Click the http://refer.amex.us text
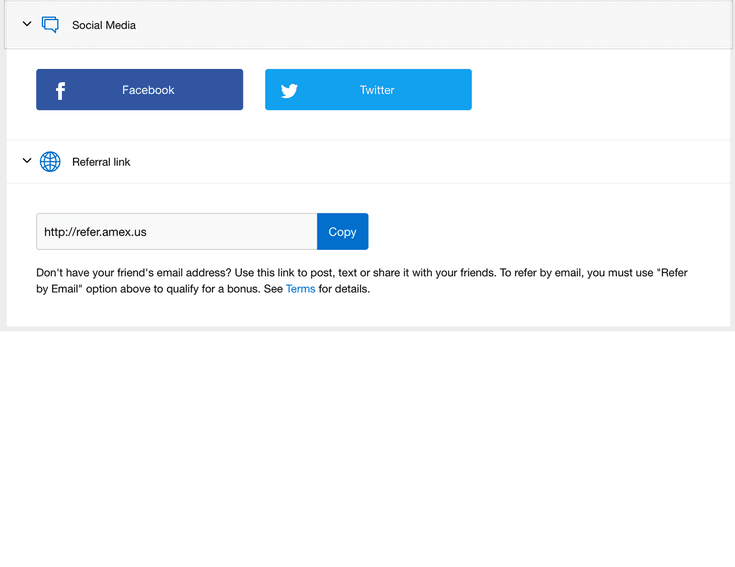The image size is (735, 567). point(95,232)
